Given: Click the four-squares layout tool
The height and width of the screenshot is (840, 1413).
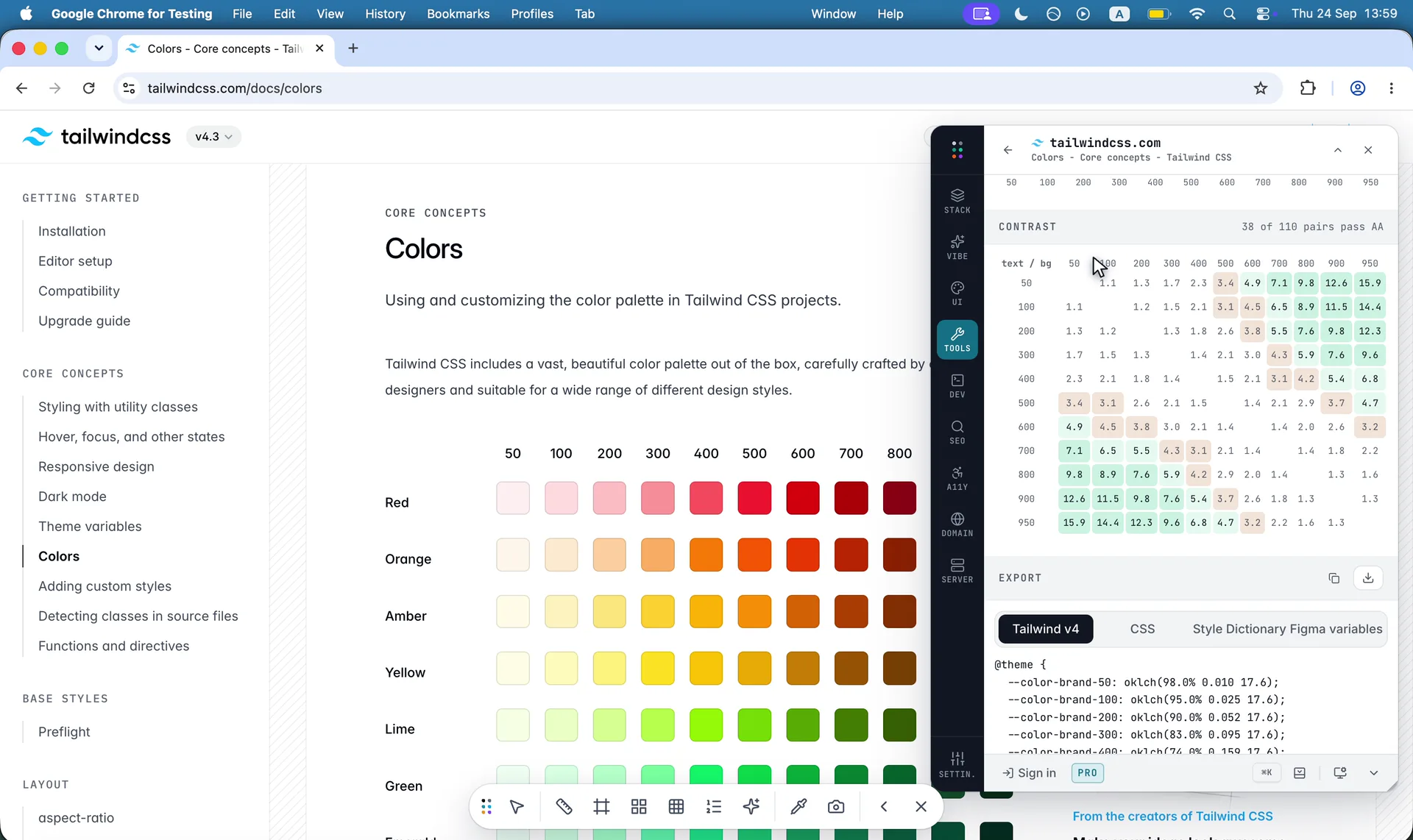Looking at the screenshot, I should [639, 807].
